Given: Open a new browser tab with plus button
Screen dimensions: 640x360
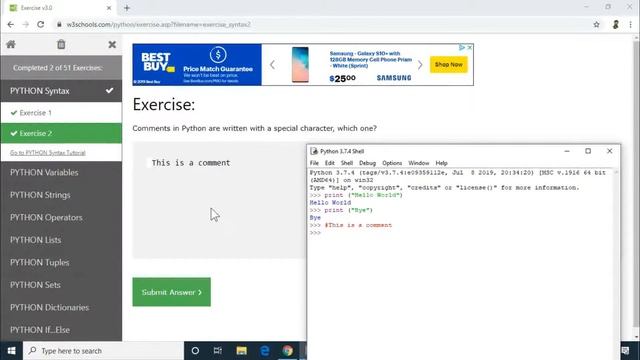Looking at the screenshot, I should (x=127, y=8).
